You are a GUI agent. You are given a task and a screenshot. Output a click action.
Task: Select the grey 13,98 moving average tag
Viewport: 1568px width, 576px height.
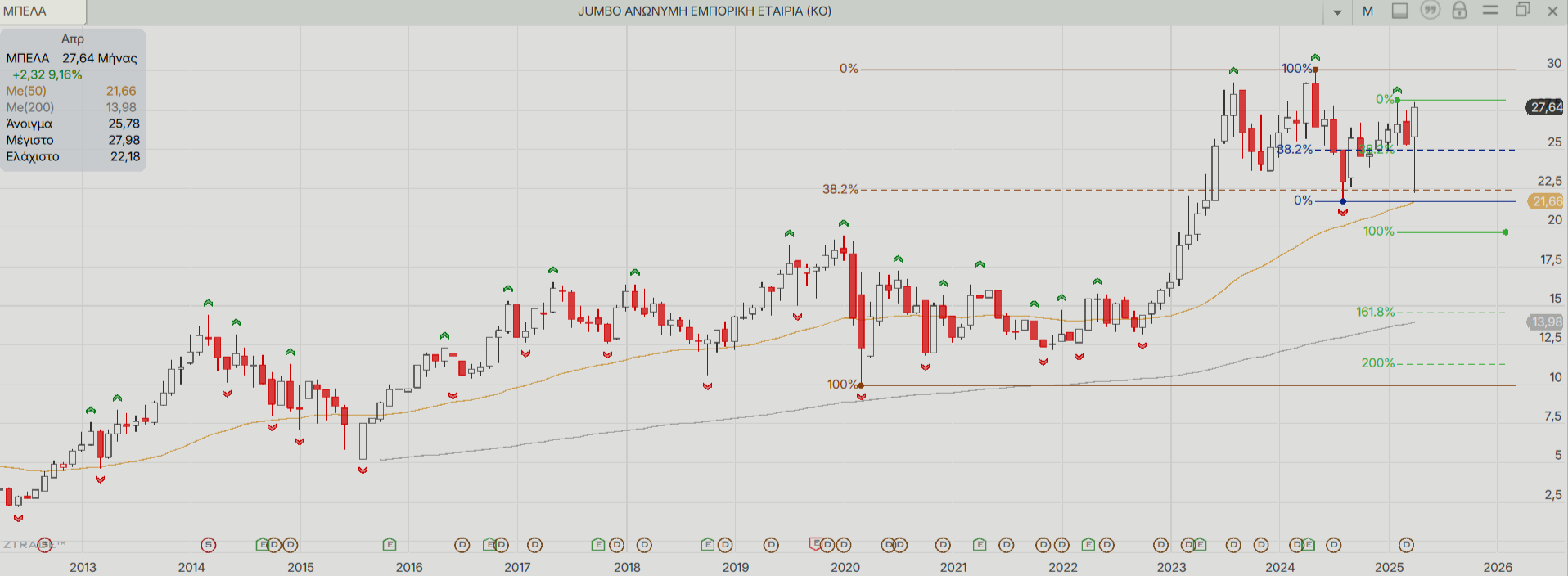coord(1546,322)
